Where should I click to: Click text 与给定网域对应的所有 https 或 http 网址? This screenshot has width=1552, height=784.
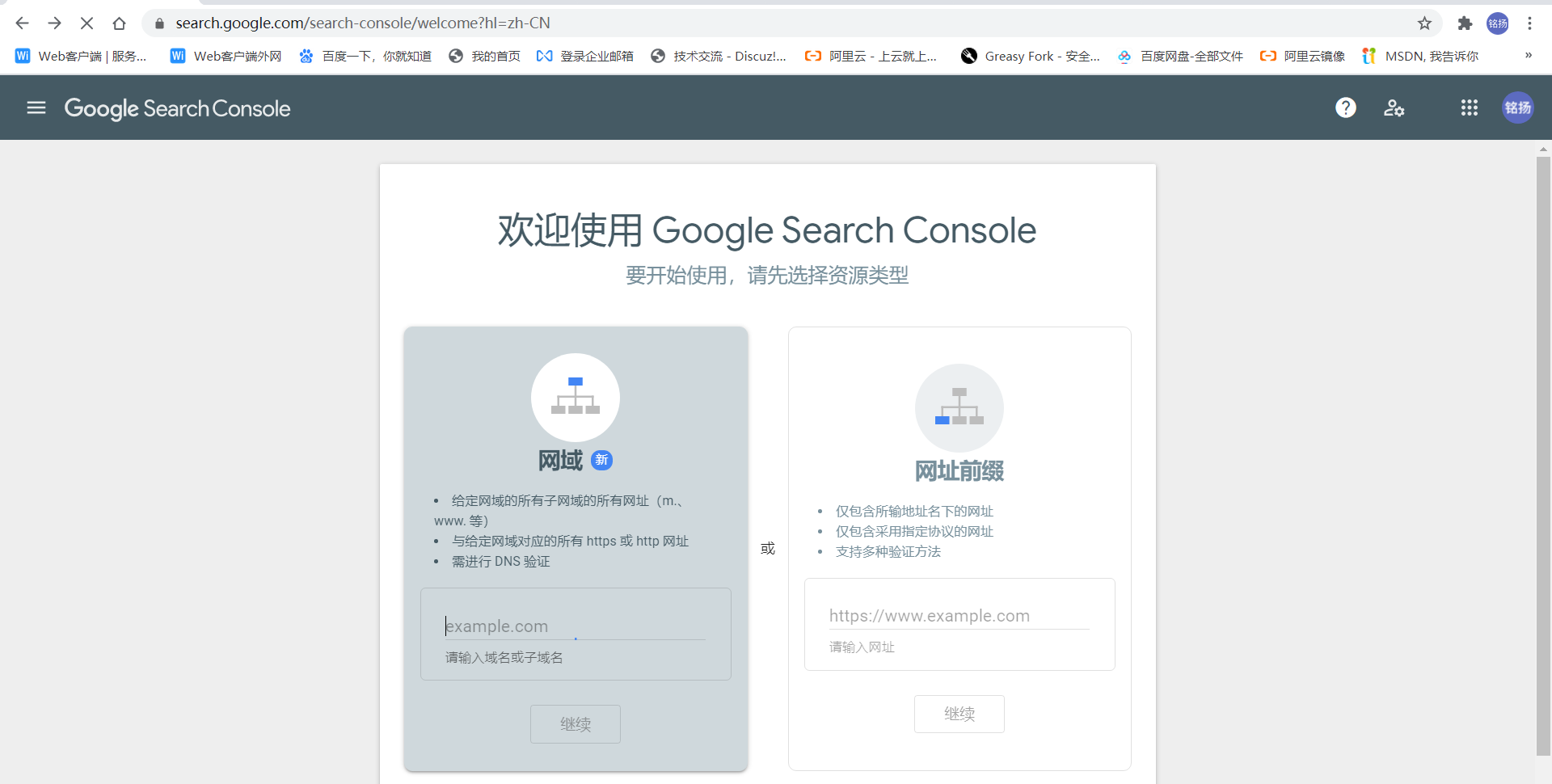570,542
